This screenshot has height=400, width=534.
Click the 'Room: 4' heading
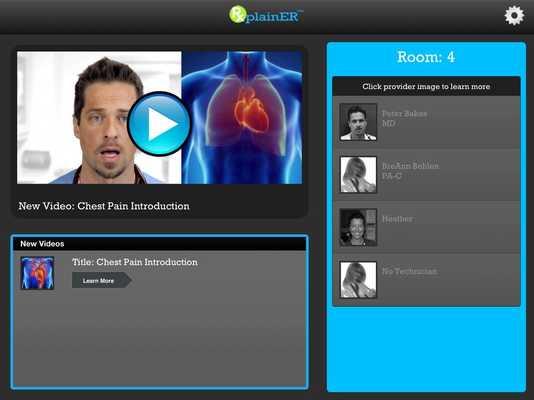pyautogui.click(x=426, y=57)
